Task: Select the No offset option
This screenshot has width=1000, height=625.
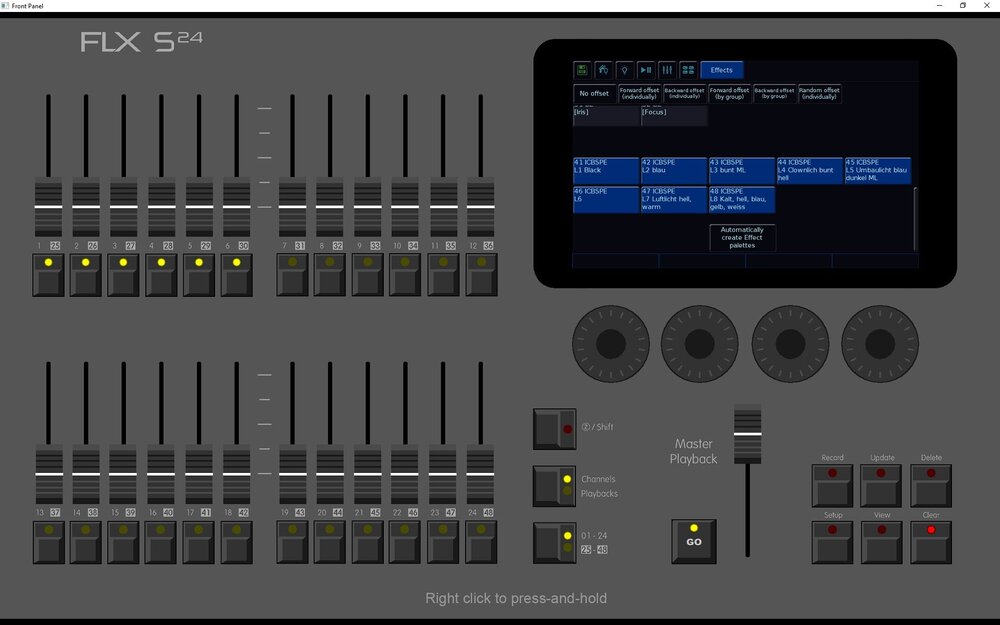Action: coord(594,94)
